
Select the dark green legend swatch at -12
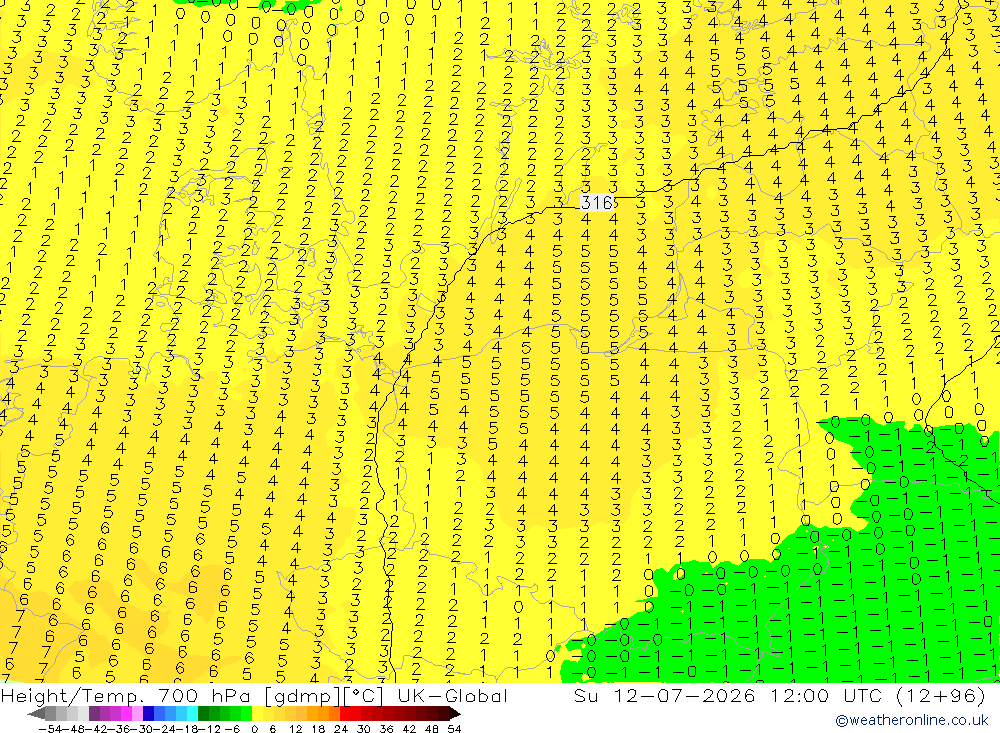click(x=203, y=714)
